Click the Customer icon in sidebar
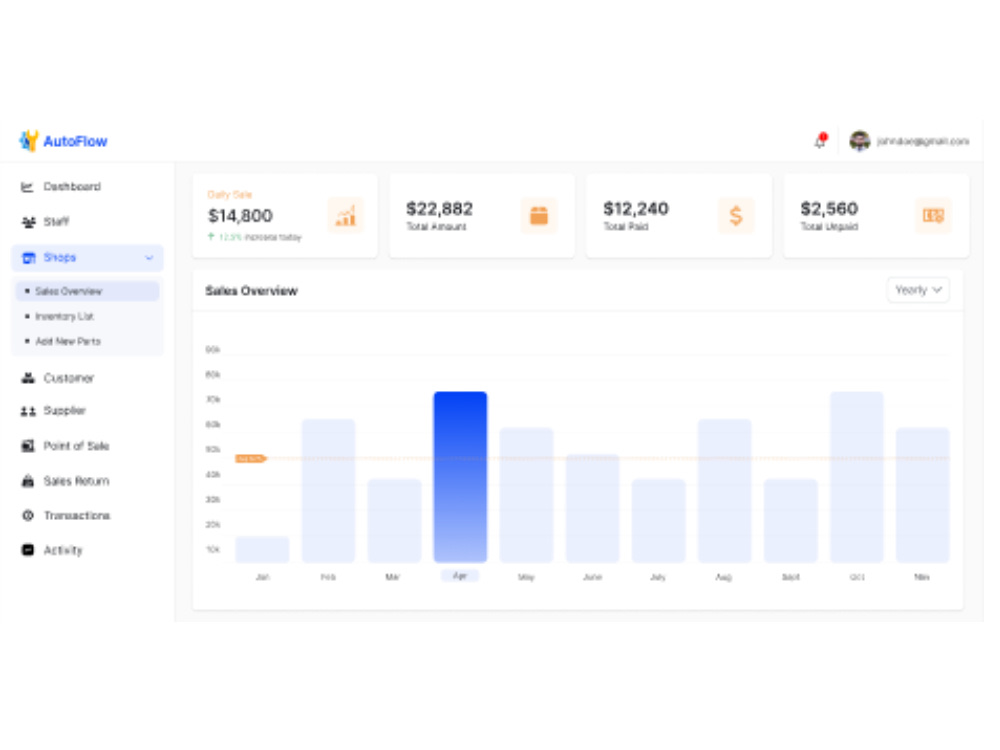This screenshot has height=750, width=1000. coord(28,378)
